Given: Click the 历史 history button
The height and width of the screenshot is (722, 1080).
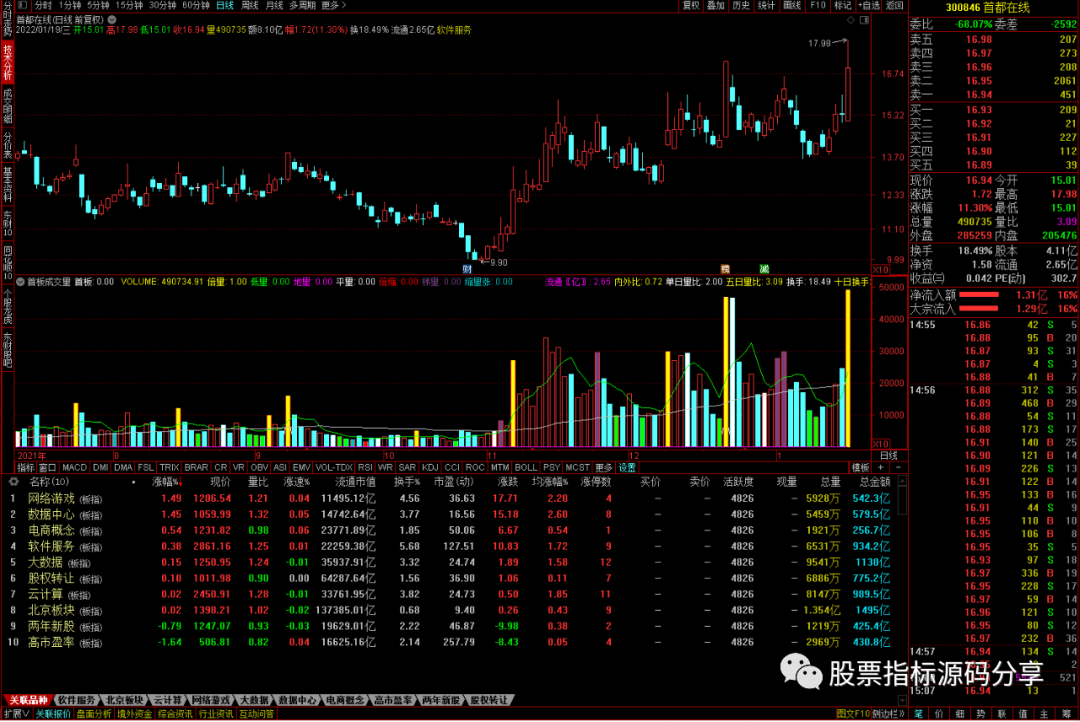Looking at the screenshot, I should click(x=741, y=5).
